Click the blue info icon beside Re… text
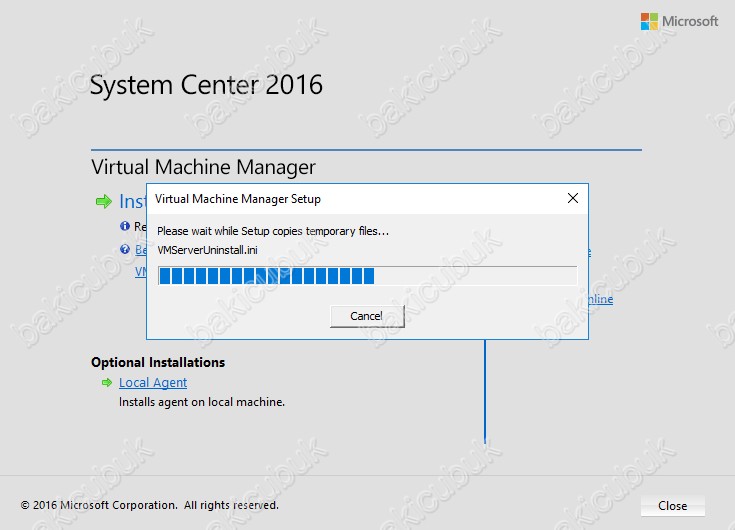The height and width of the screenshot is (530, 735). pos(125,226)
